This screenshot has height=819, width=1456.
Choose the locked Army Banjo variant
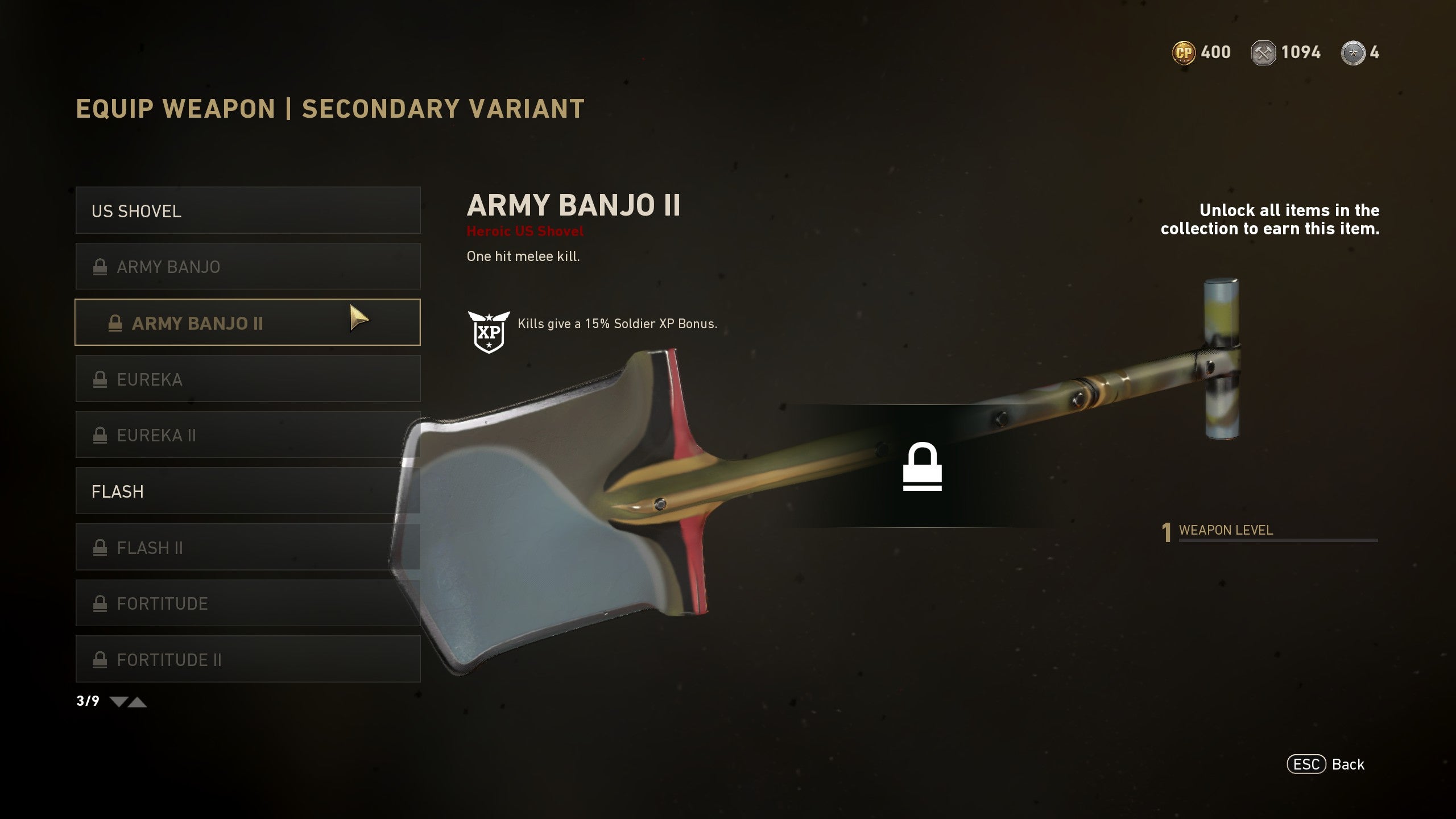click(x=248, y=267)
